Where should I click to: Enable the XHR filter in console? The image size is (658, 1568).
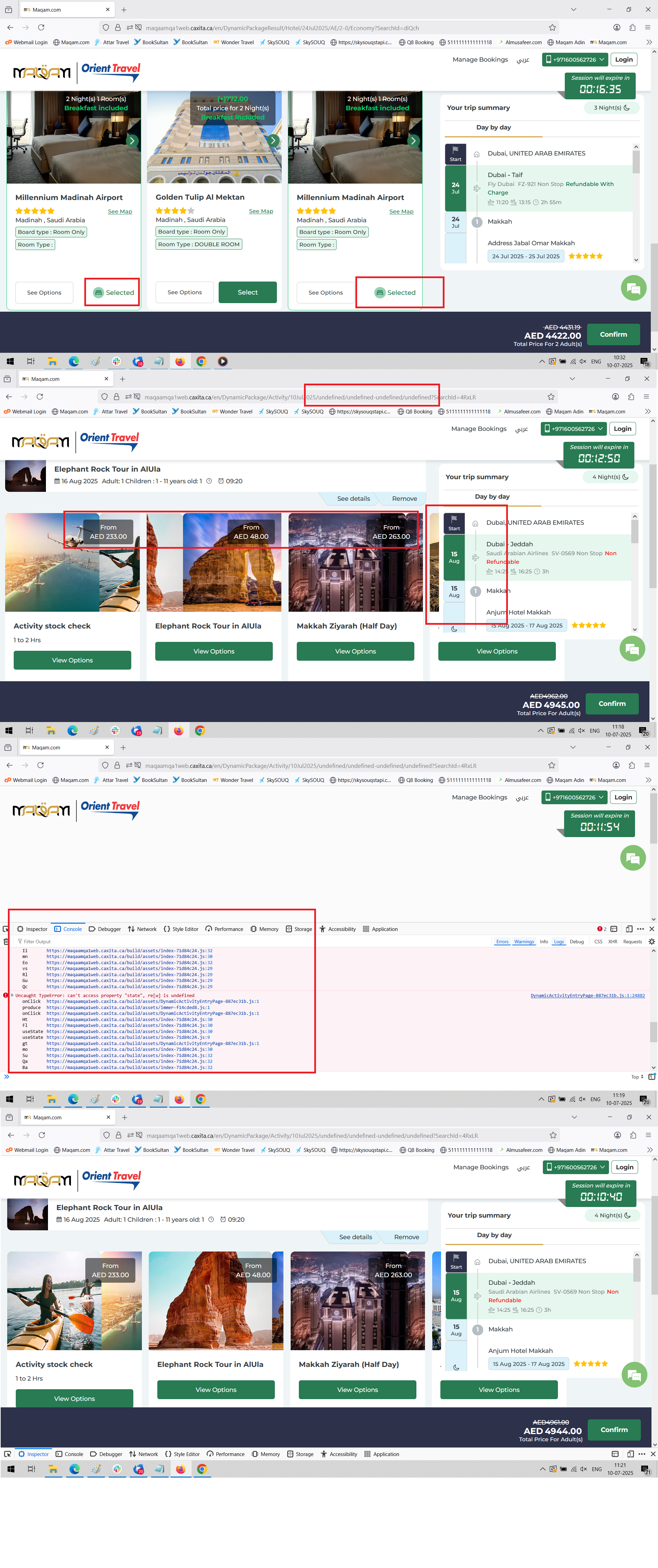(612, 942)
